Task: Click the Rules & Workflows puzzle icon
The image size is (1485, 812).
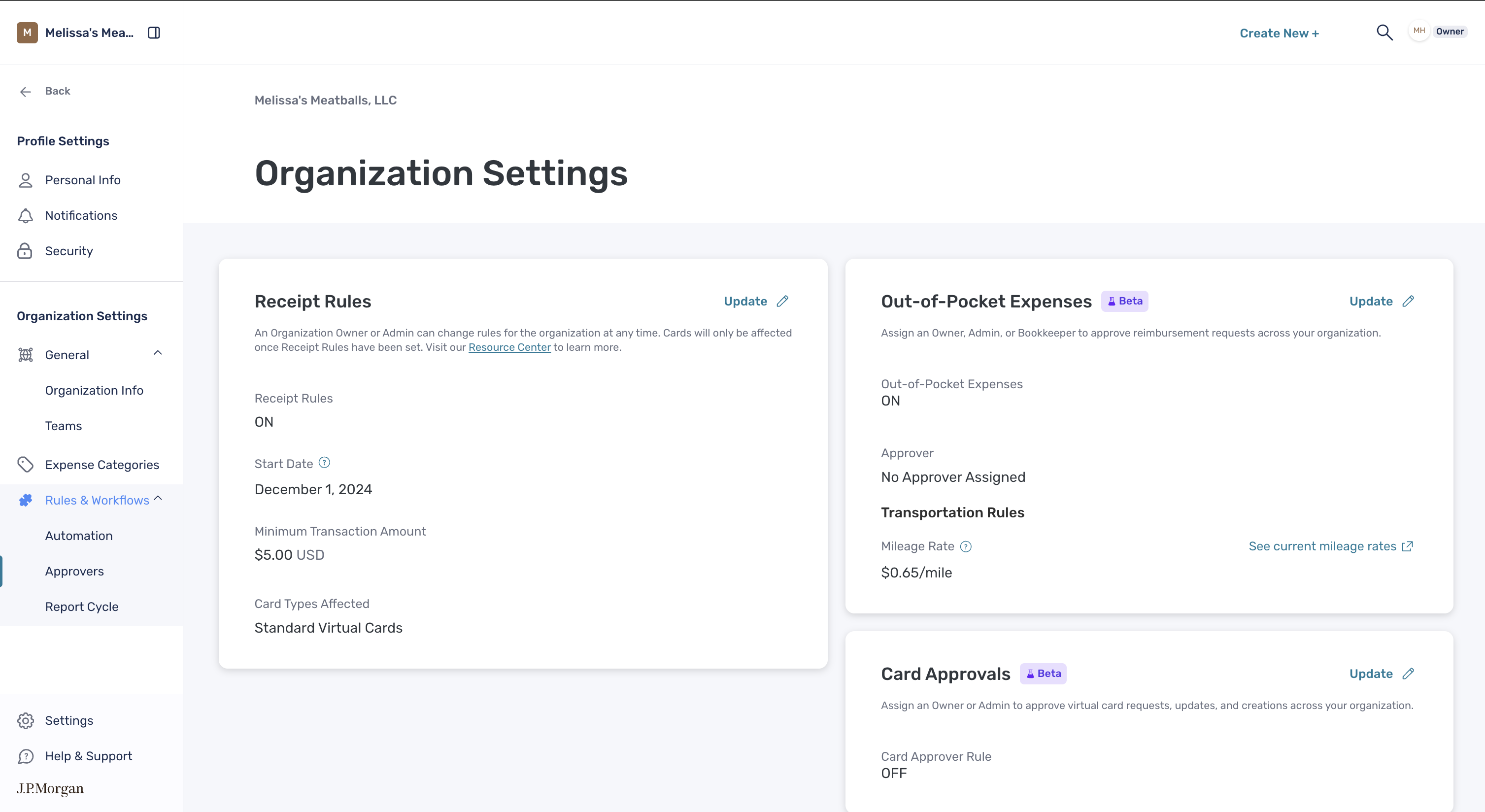Action: coord(25,500)
